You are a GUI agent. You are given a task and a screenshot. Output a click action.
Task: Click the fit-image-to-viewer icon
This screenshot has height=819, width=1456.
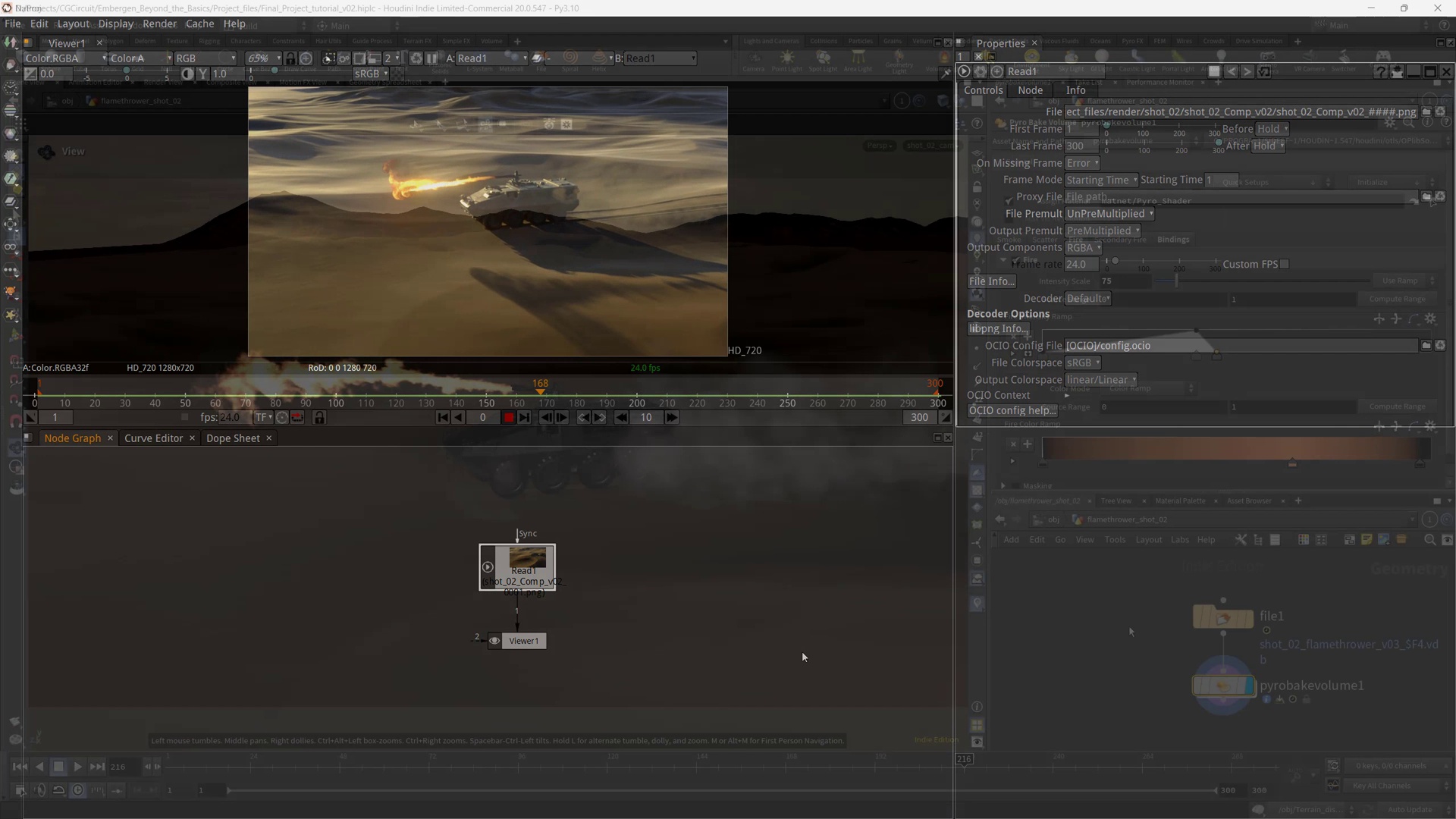306,58
